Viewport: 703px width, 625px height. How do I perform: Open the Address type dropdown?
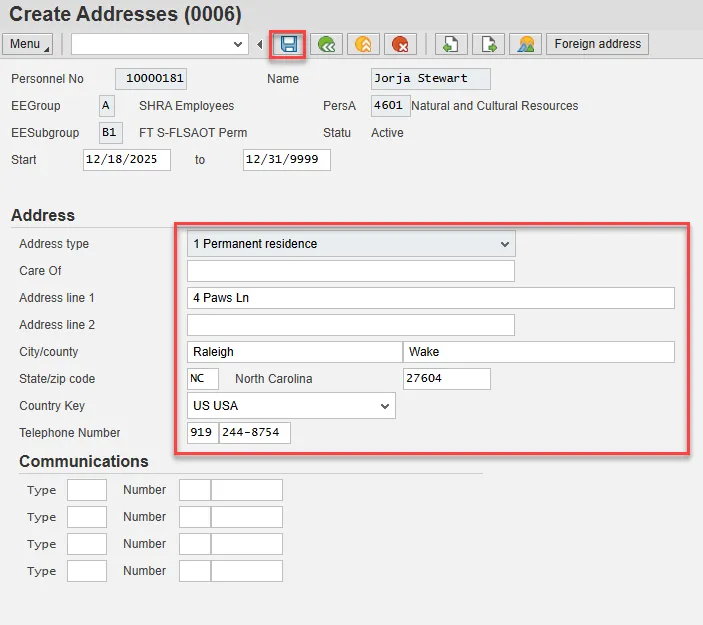point(502,243)
